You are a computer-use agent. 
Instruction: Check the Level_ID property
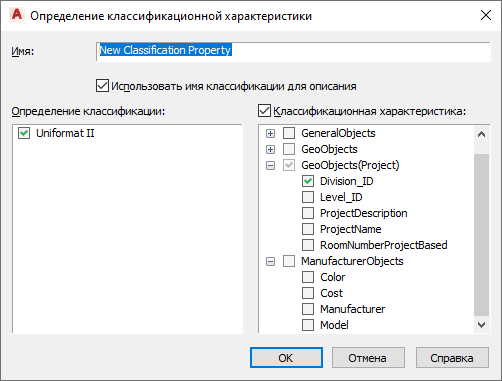coord(308,197)
